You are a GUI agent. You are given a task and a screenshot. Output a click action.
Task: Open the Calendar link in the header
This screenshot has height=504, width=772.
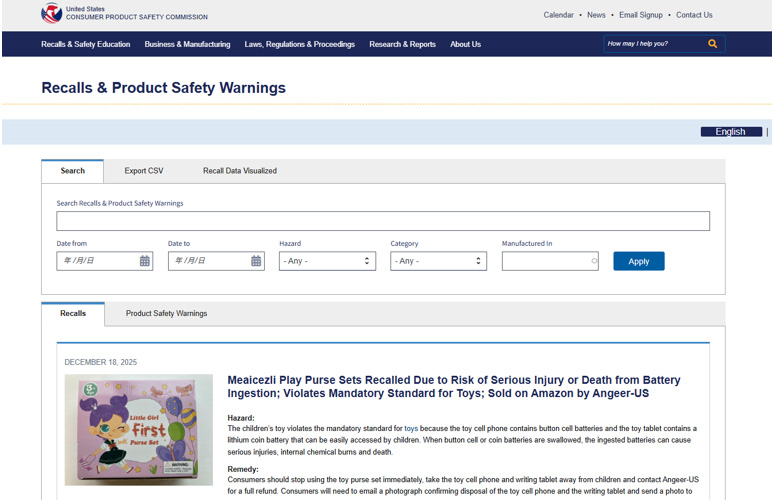558,15
